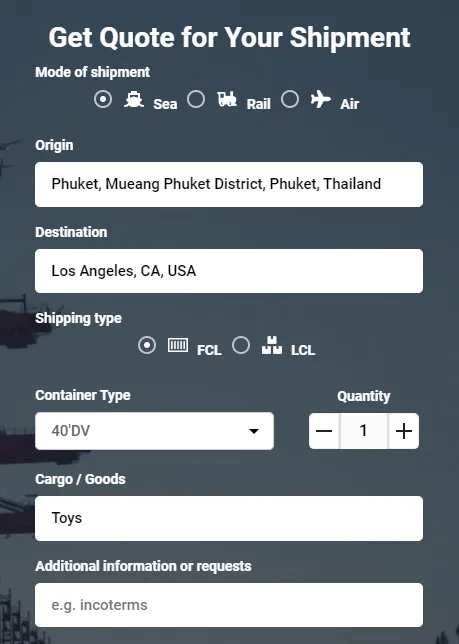Viewport: 459px width, 644px height.
Task: Select the FCL radio button
Action: click(147, 345)
